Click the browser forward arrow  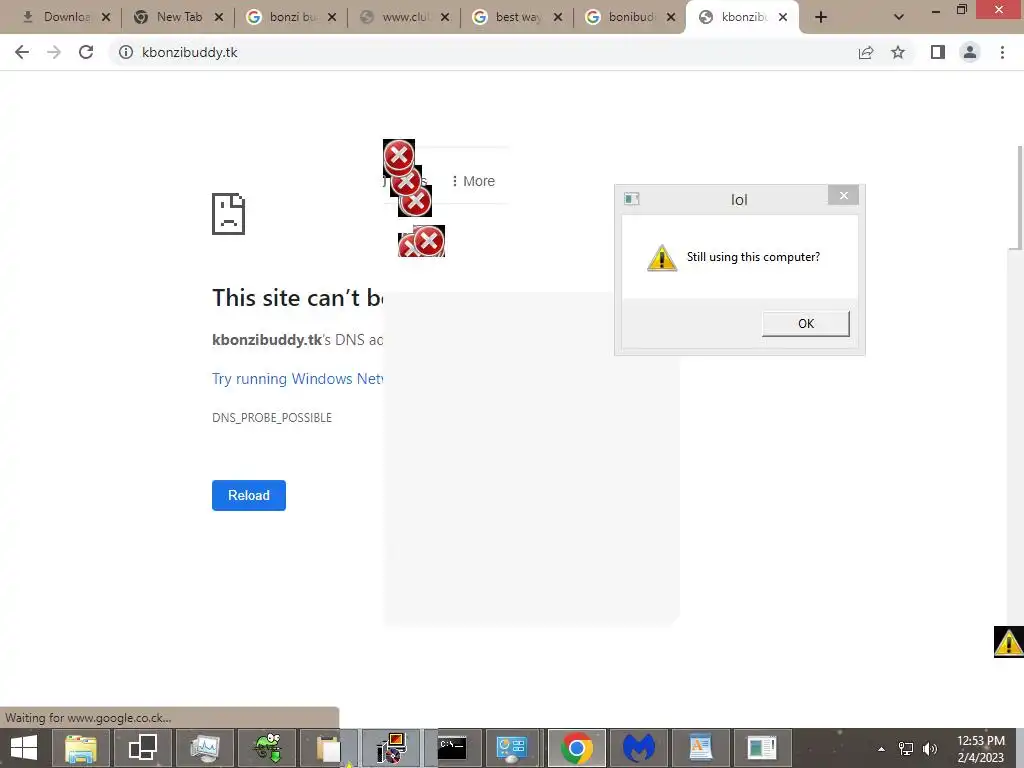54,52
